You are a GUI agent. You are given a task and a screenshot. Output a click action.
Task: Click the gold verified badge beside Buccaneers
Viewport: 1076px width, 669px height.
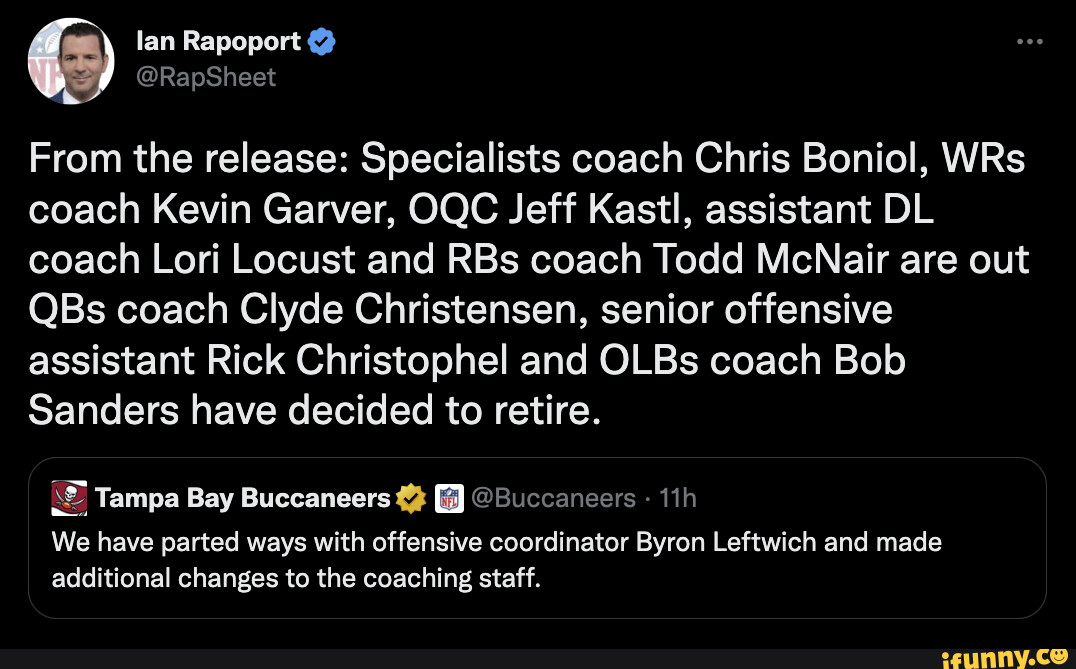pos(411,498)
